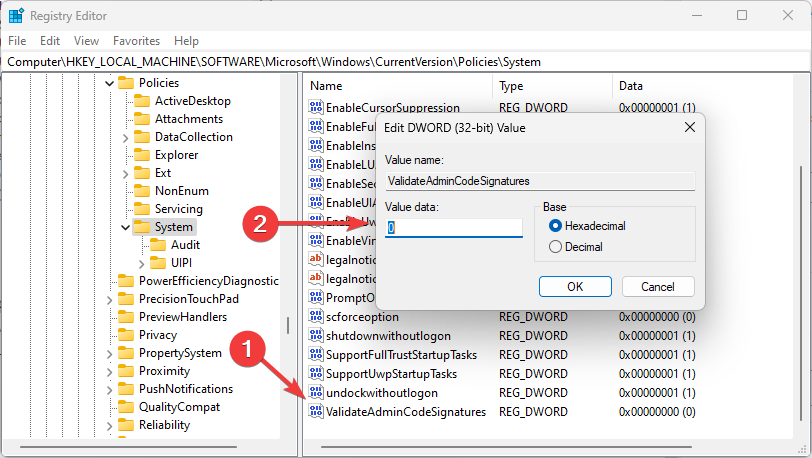812x458 pixels.
Task: Click the PreviewHandlers folder icon
Action: [126, 317]
